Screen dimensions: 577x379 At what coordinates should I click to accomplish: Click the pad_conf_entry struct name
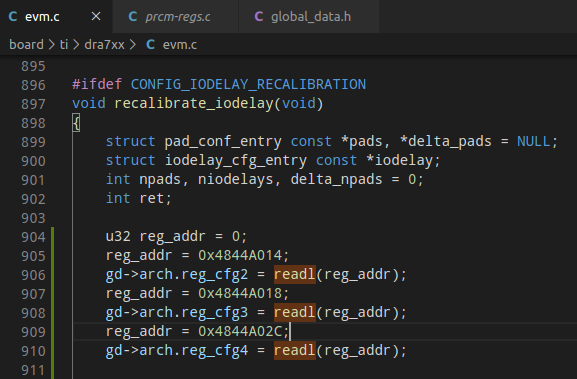click(223, 142)
